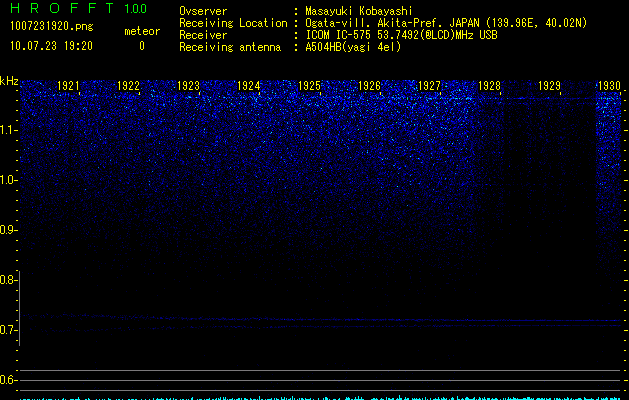Click the 1927 time marker
Screen dimensions: 629x400
(x=429, y=86)
